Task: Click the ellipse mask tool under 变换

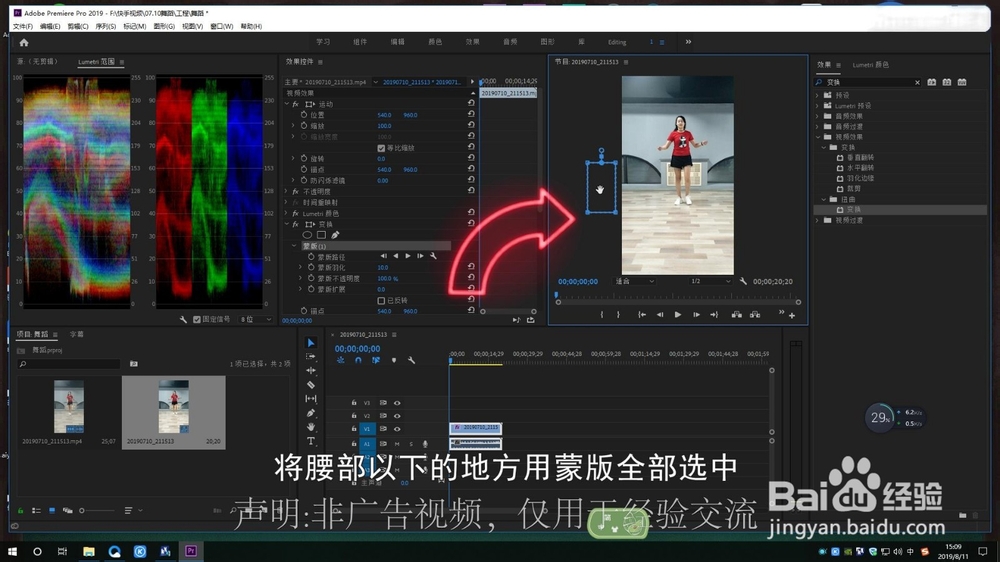Action: pos(307,235)
